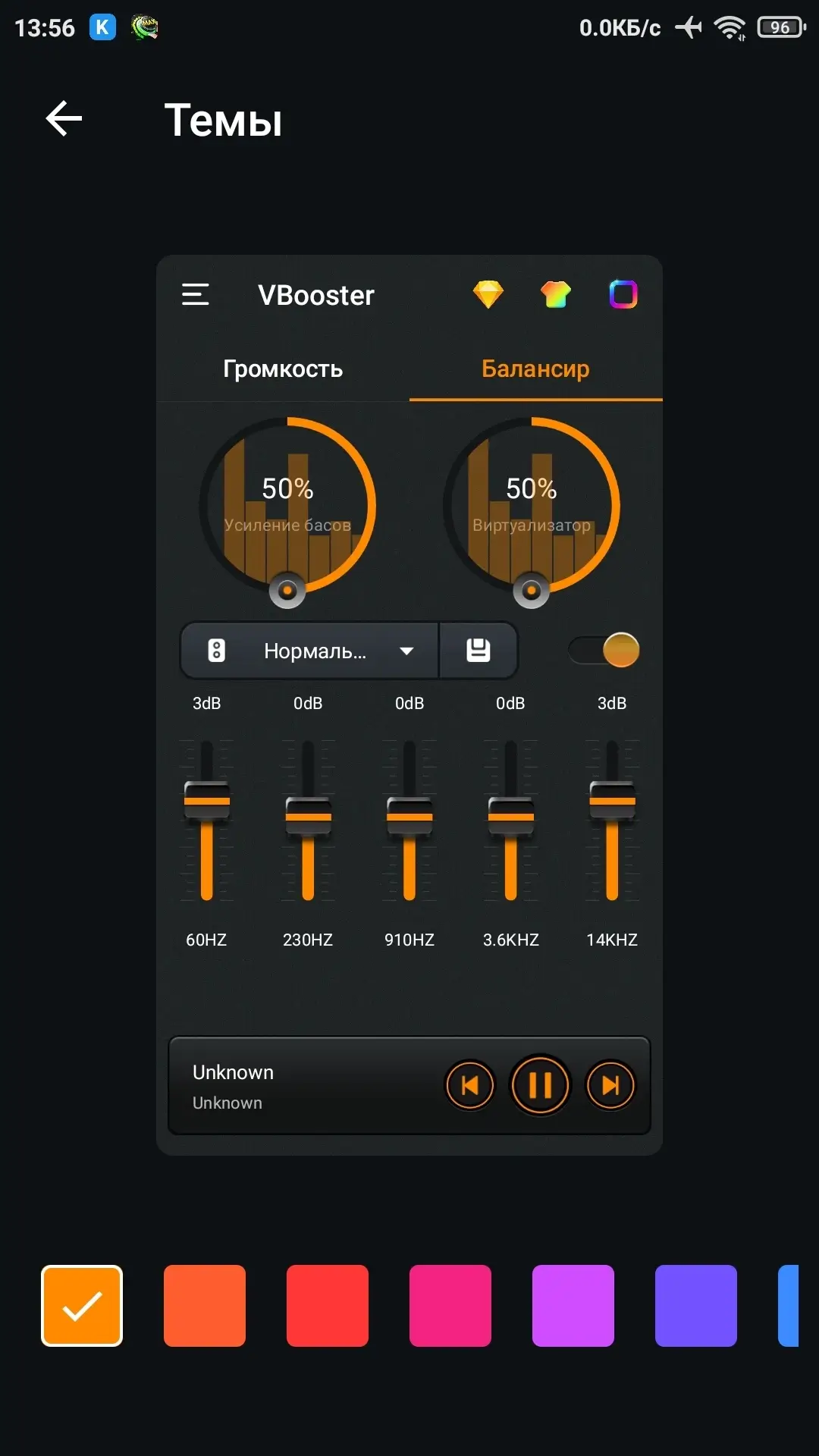This screenshot has height=1456, width=819.
Task: Click the Усиление басов dial knob
Action: pyautogui.click(x=287, y=590)
